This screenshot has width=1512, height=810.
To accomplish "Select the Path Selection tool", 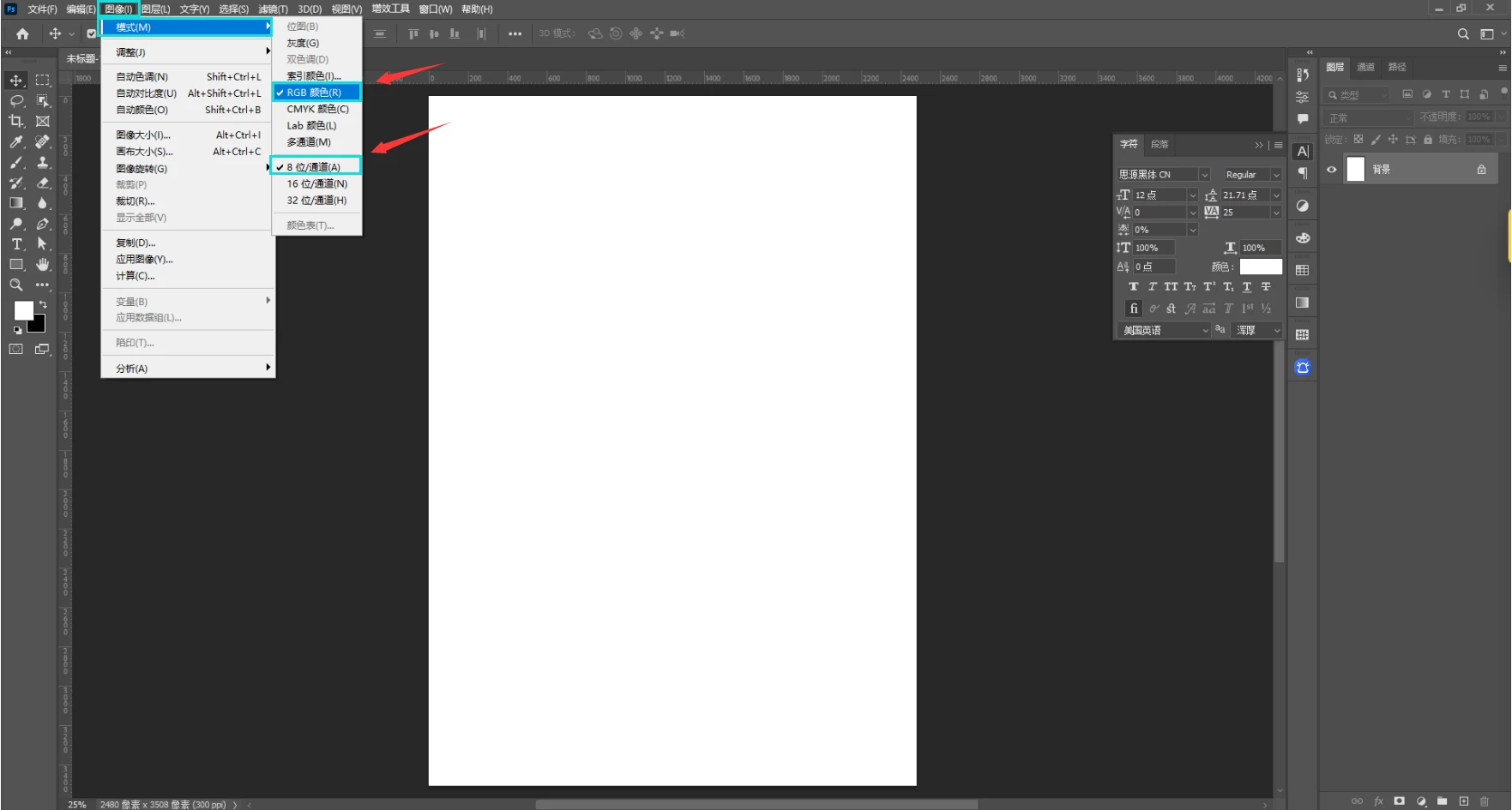I will [42, 244].
